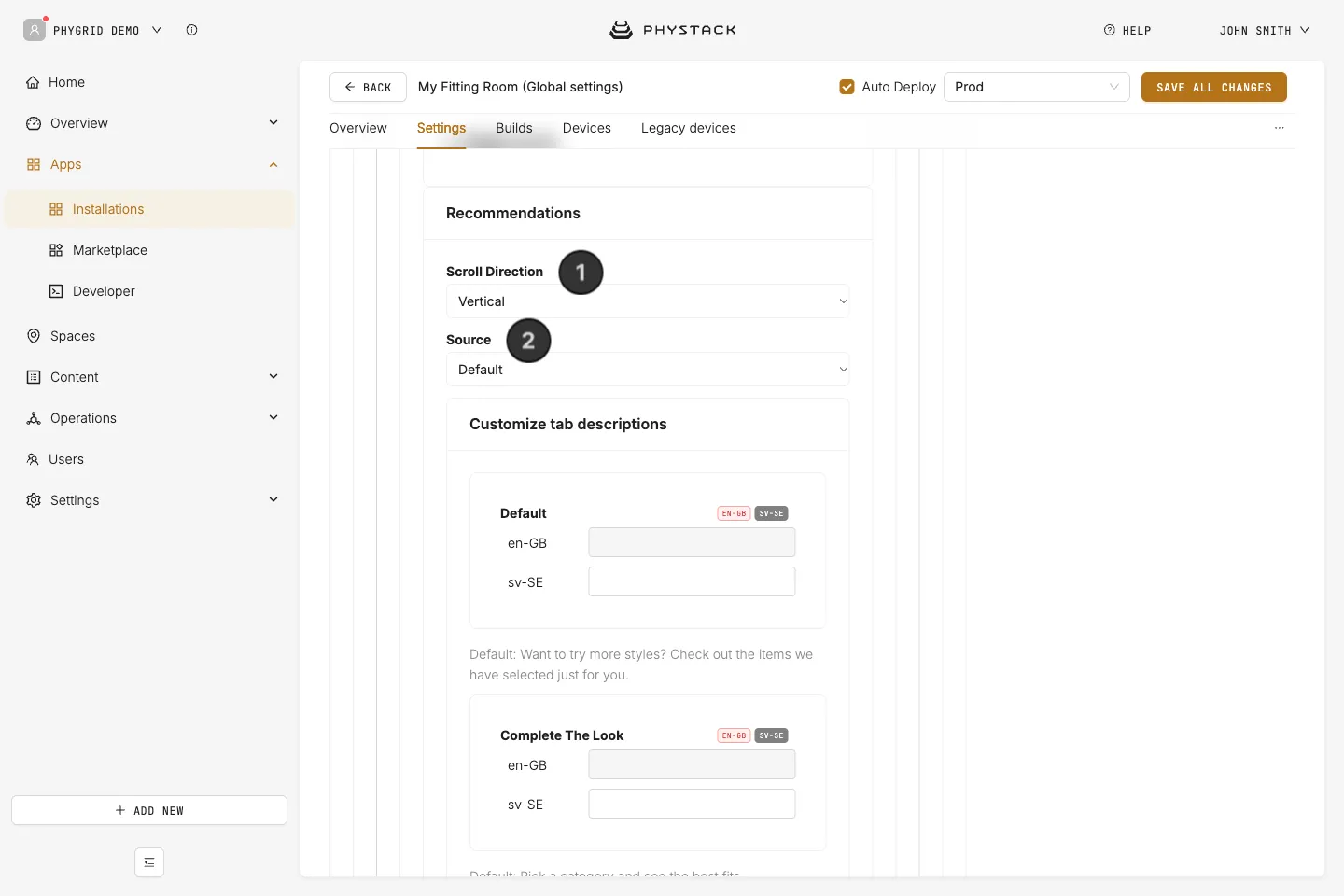
Task: Open Installations in the sidebar
Action: point(149,209)
